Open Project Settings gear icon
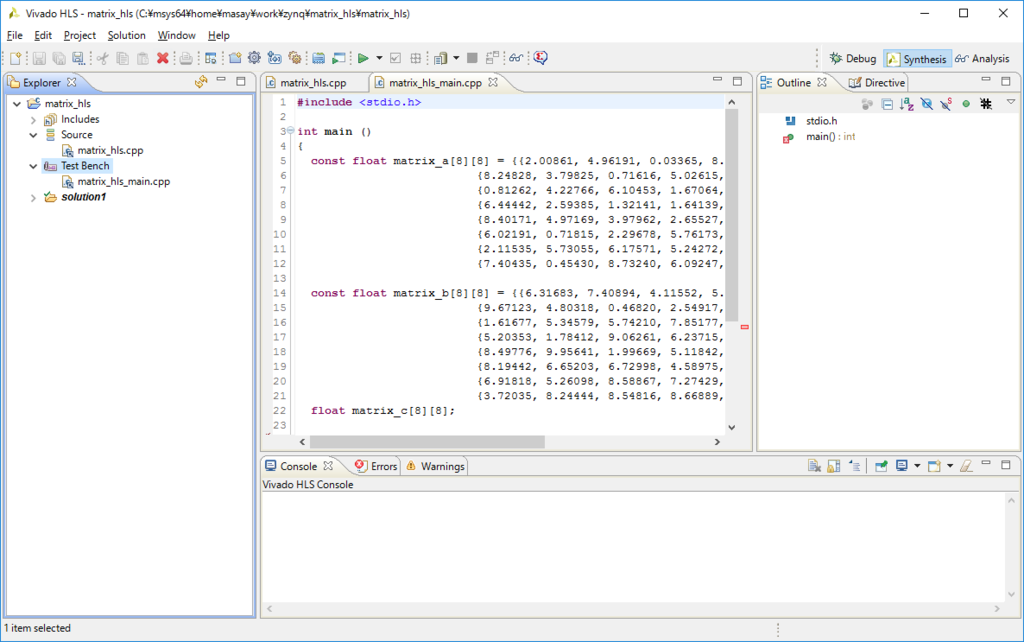The image size is (1024, 642). pos(254,58)
